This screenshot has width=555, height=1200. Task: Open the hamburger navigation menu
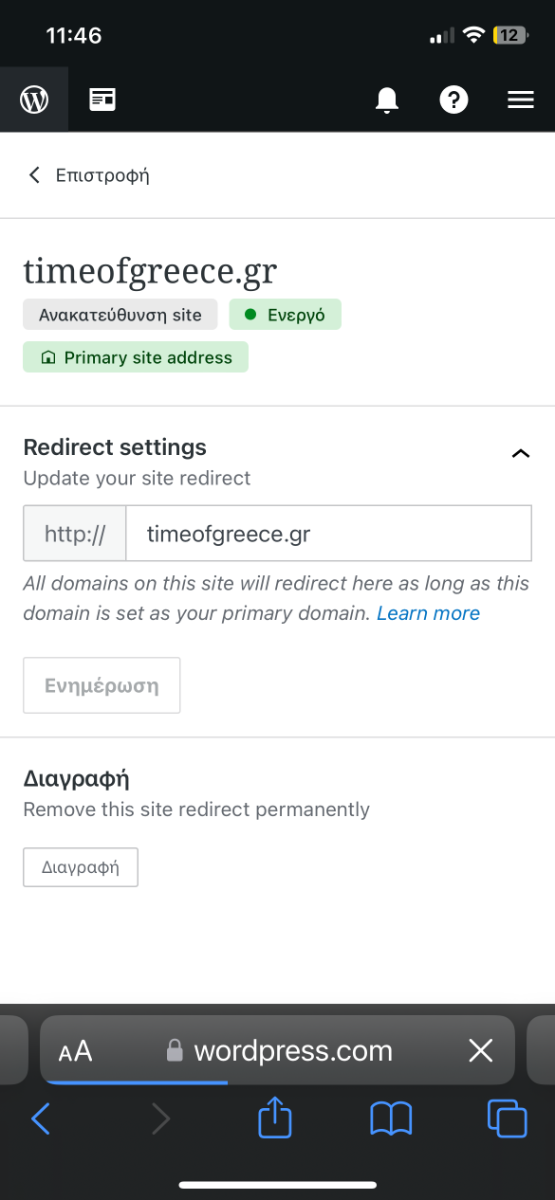point(520,99)
